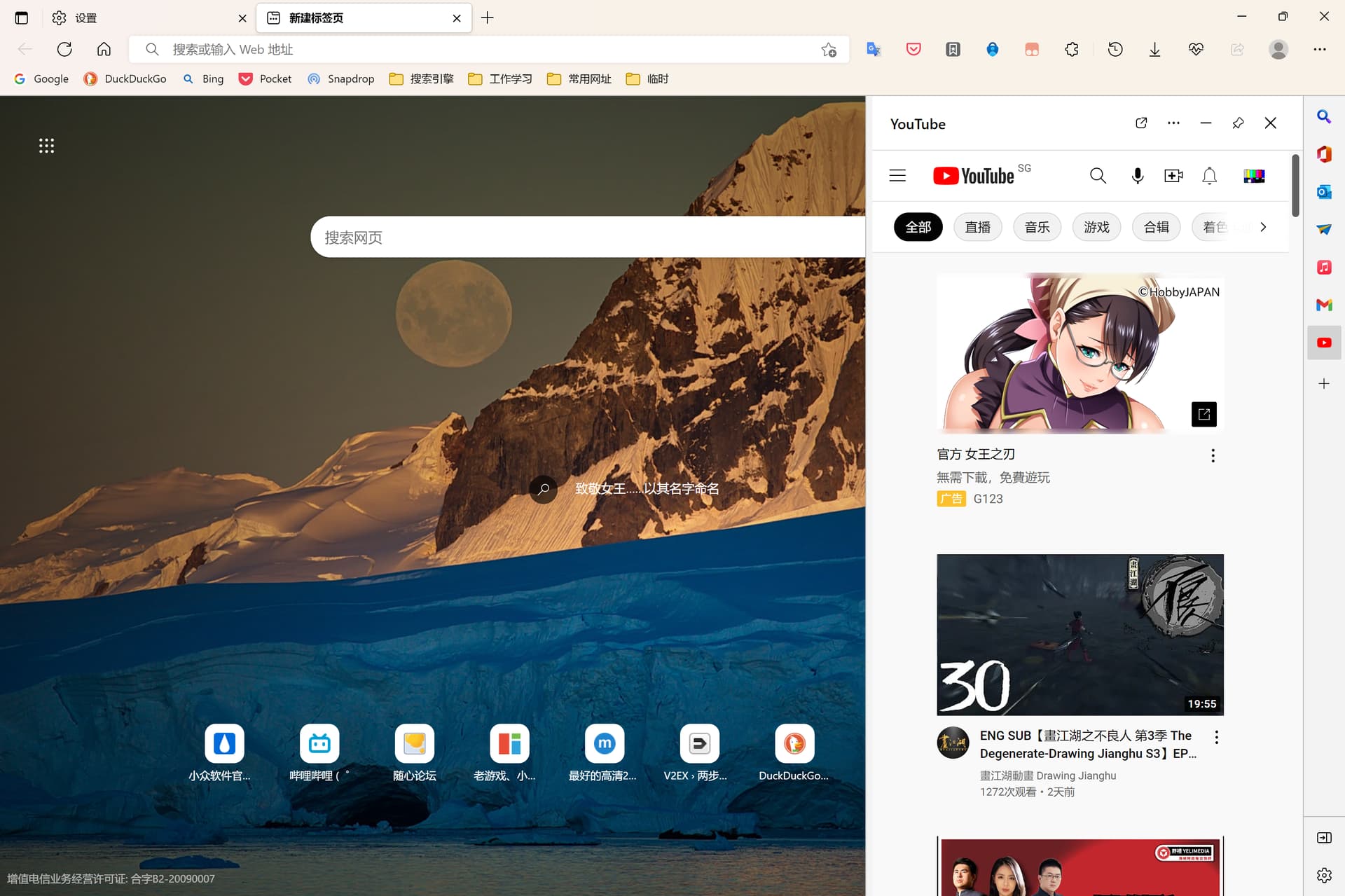This screenshot has width=1345, height=896.
Task: Click the Google Translate extension icon
Action: click(873, 49)
